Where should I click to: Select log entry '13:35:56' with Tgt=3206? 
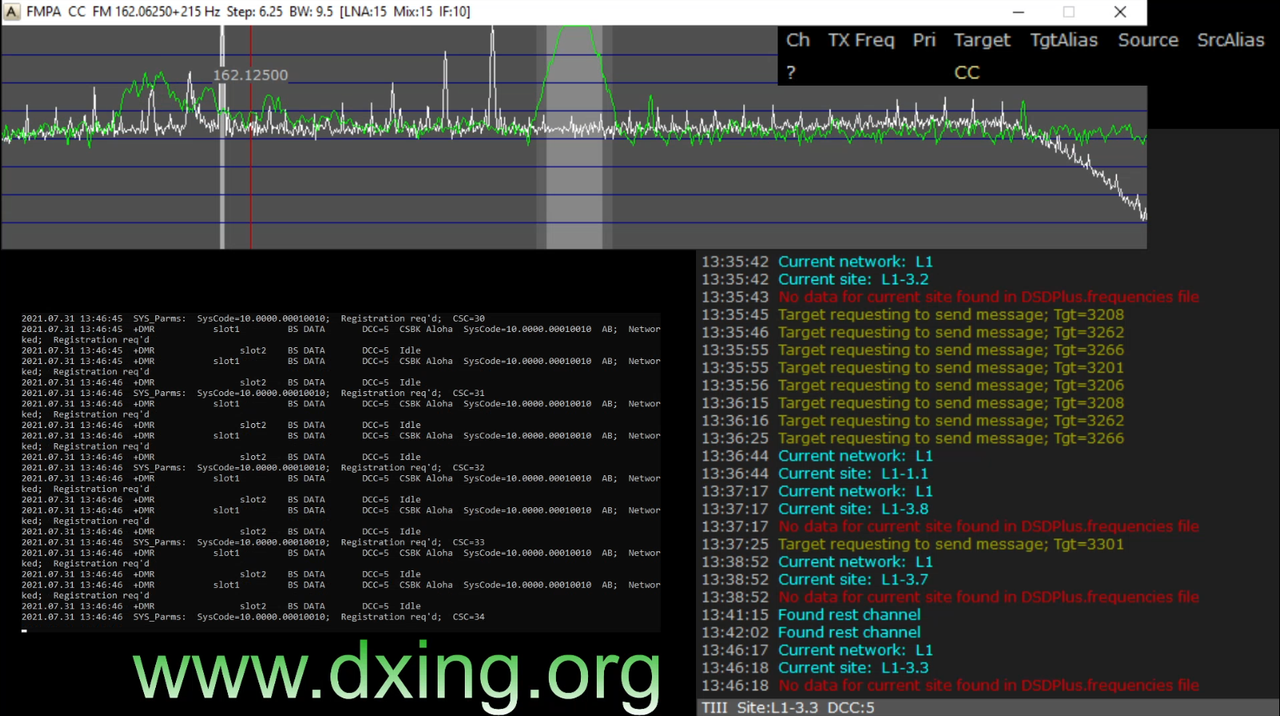[x=913, y=385]
